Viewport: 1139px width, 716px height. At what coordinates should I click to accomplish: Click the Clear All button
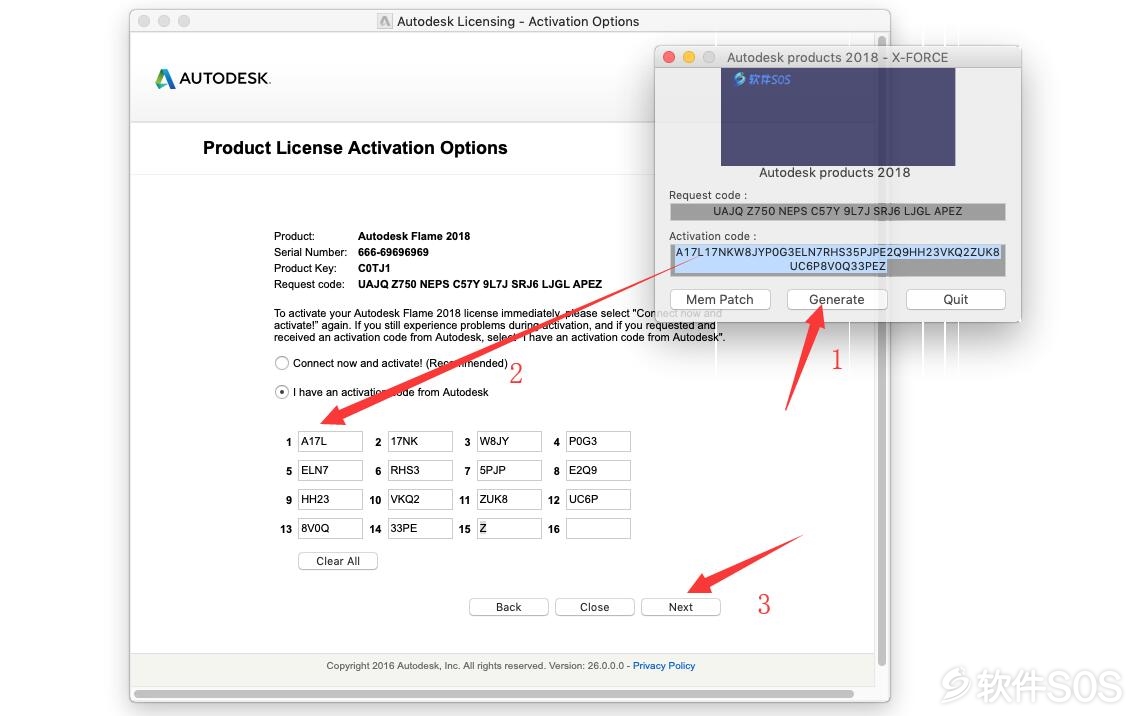pos(338,561)
